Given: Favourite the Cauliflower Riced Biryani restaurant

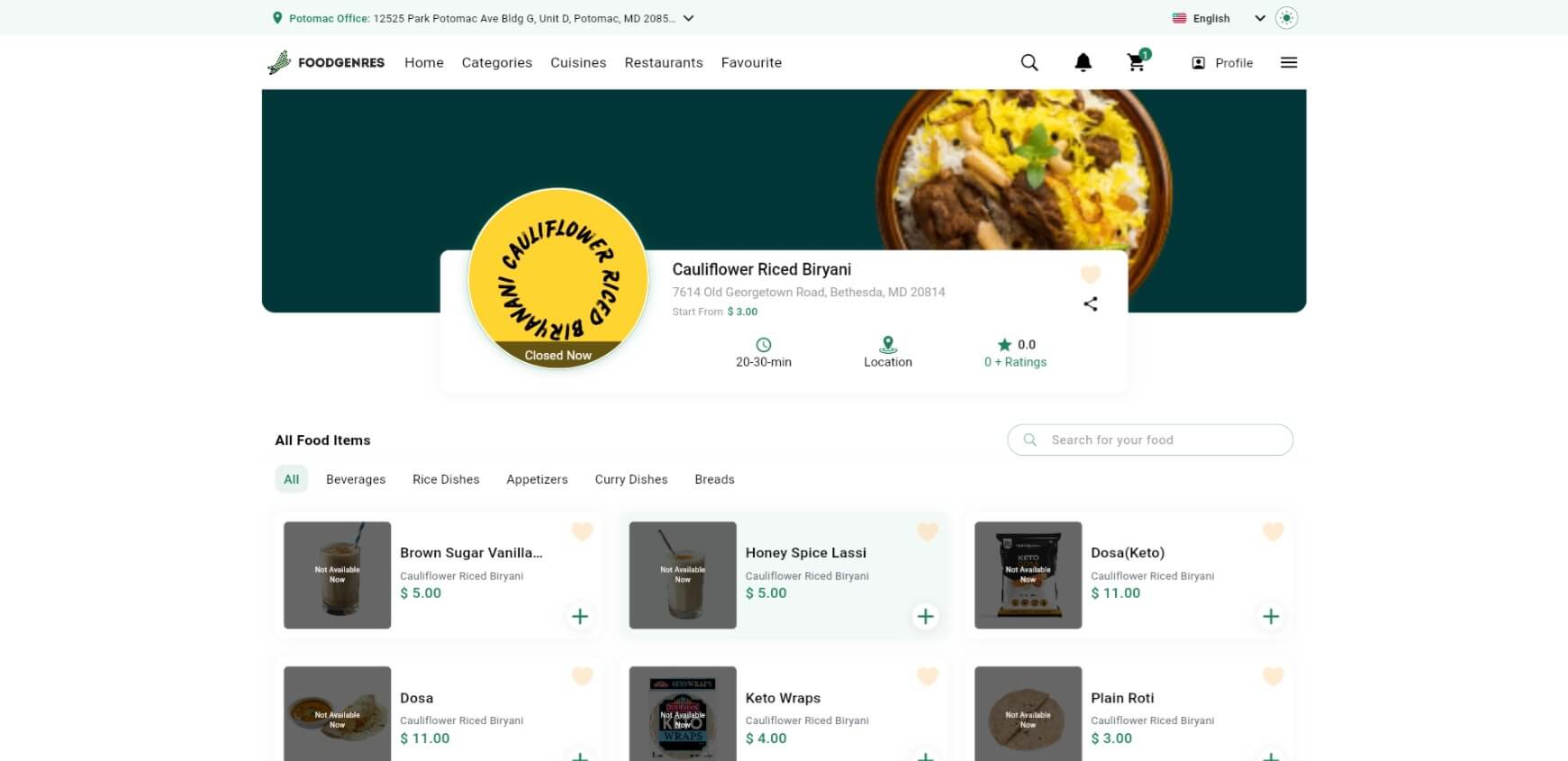Looking at the screenshot, I should pyautogui.click(x=1091, y=274).
